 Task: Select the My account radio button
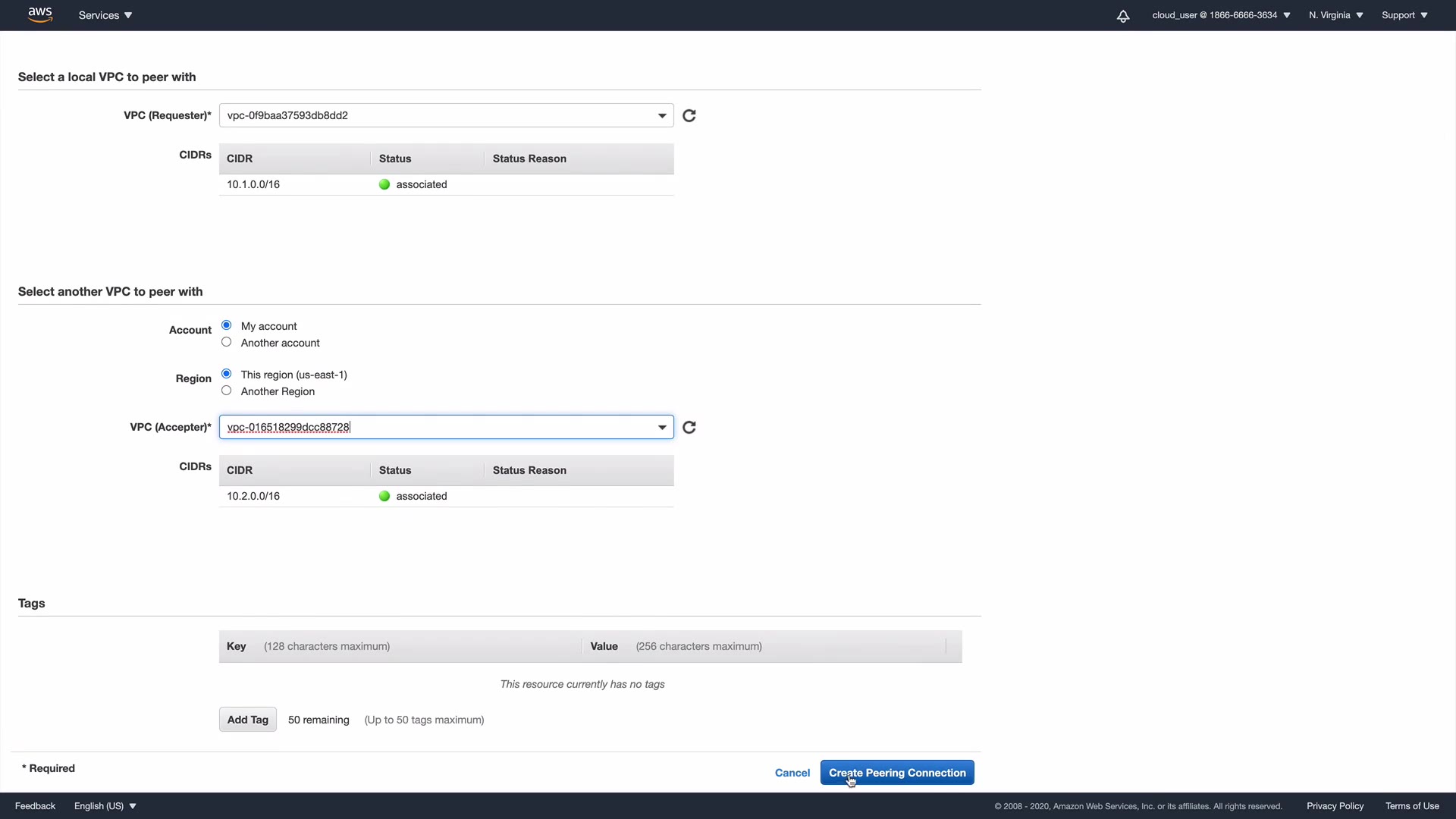pyautogui.click(x=226, y=325)
